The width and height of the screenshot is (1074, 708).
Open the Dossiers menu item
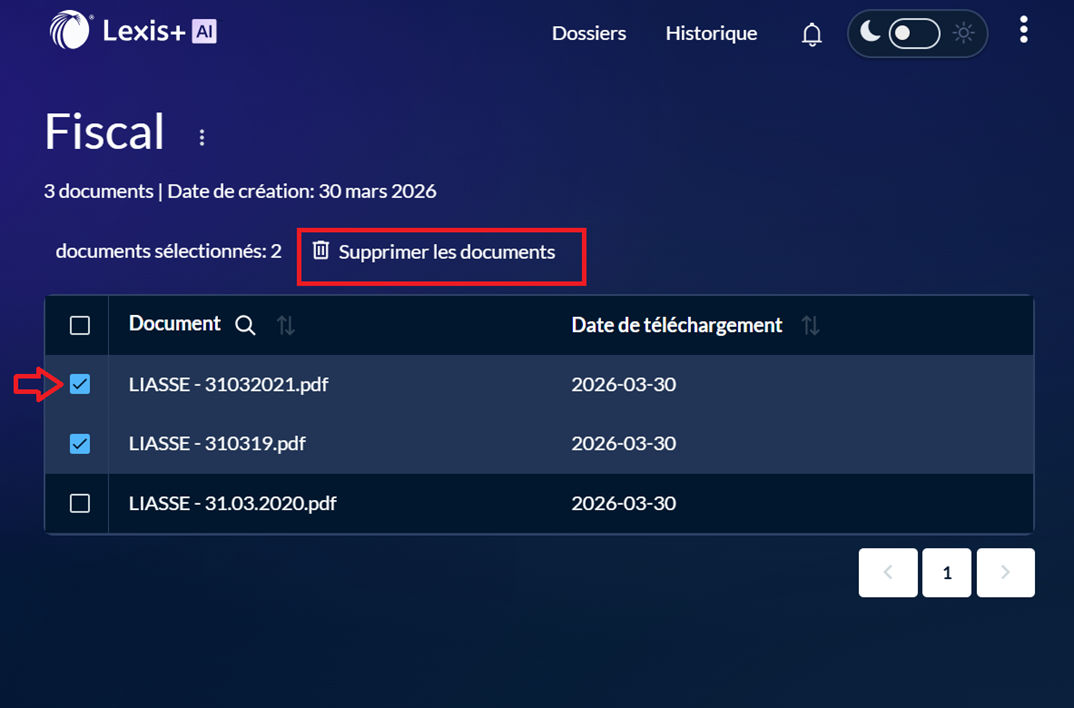589,34
